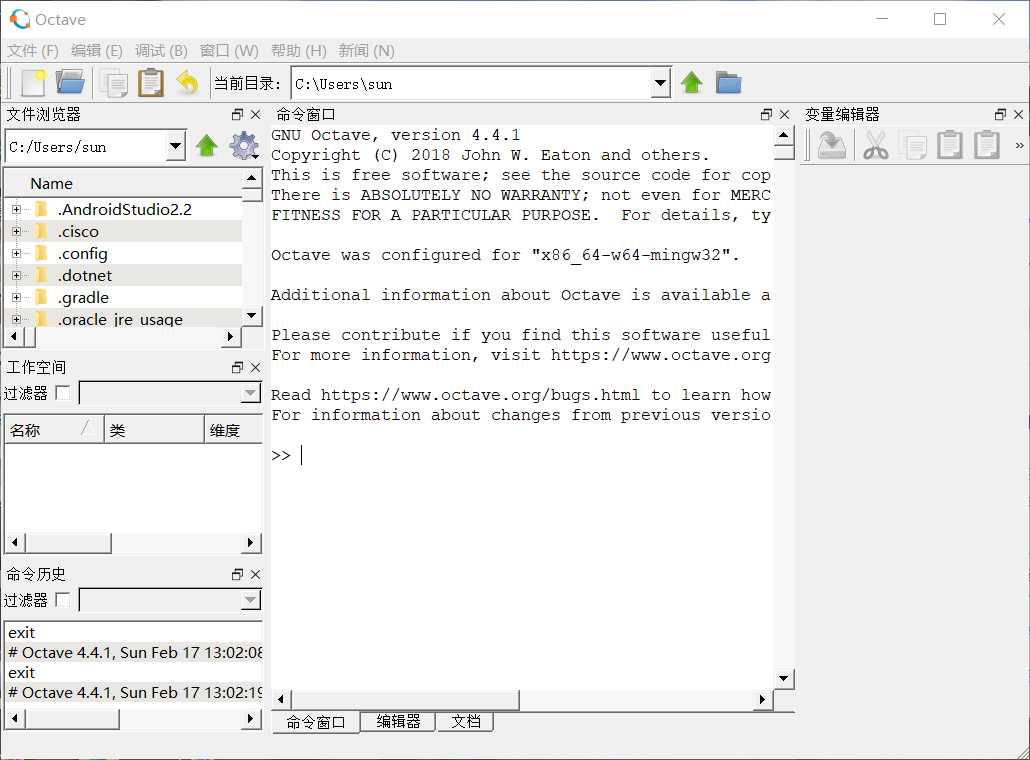
Task: Sort workspace by 维度 column
Action: (234, 430)
